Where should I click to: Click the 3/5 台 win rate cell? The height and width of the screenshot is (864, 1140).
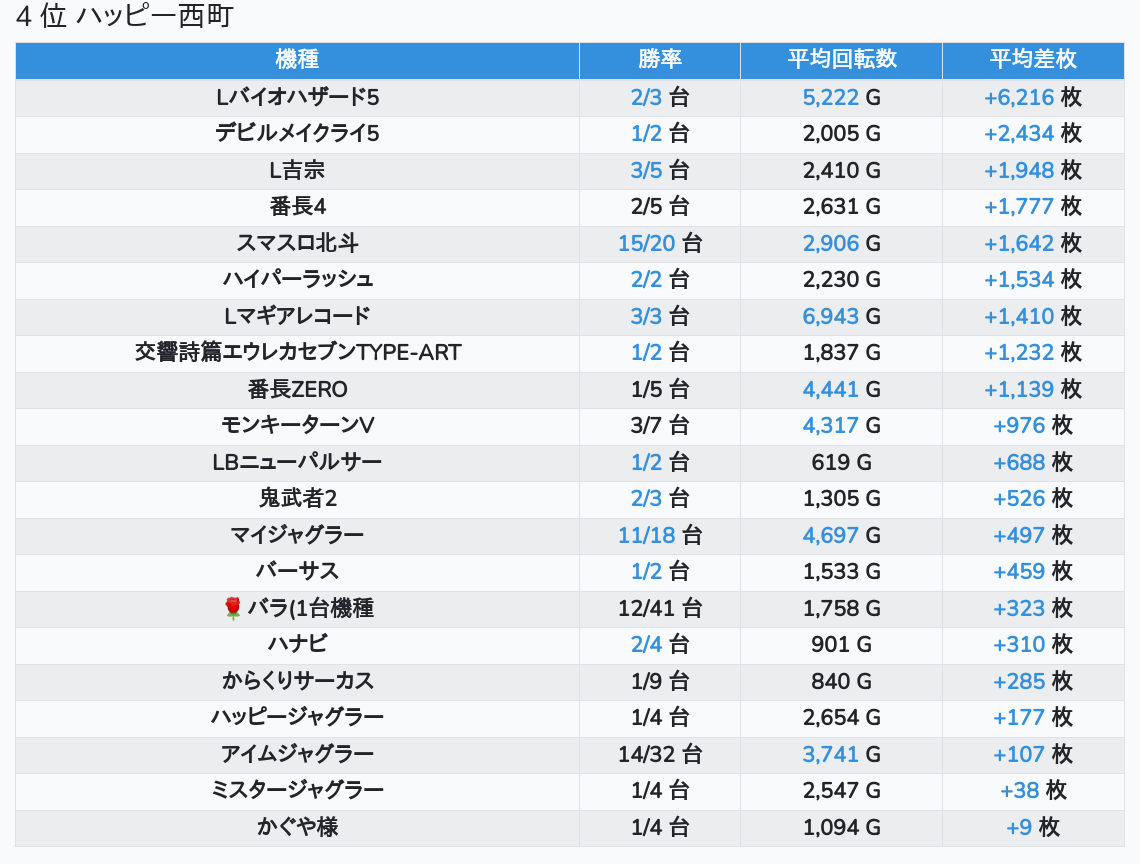[659, 170]
